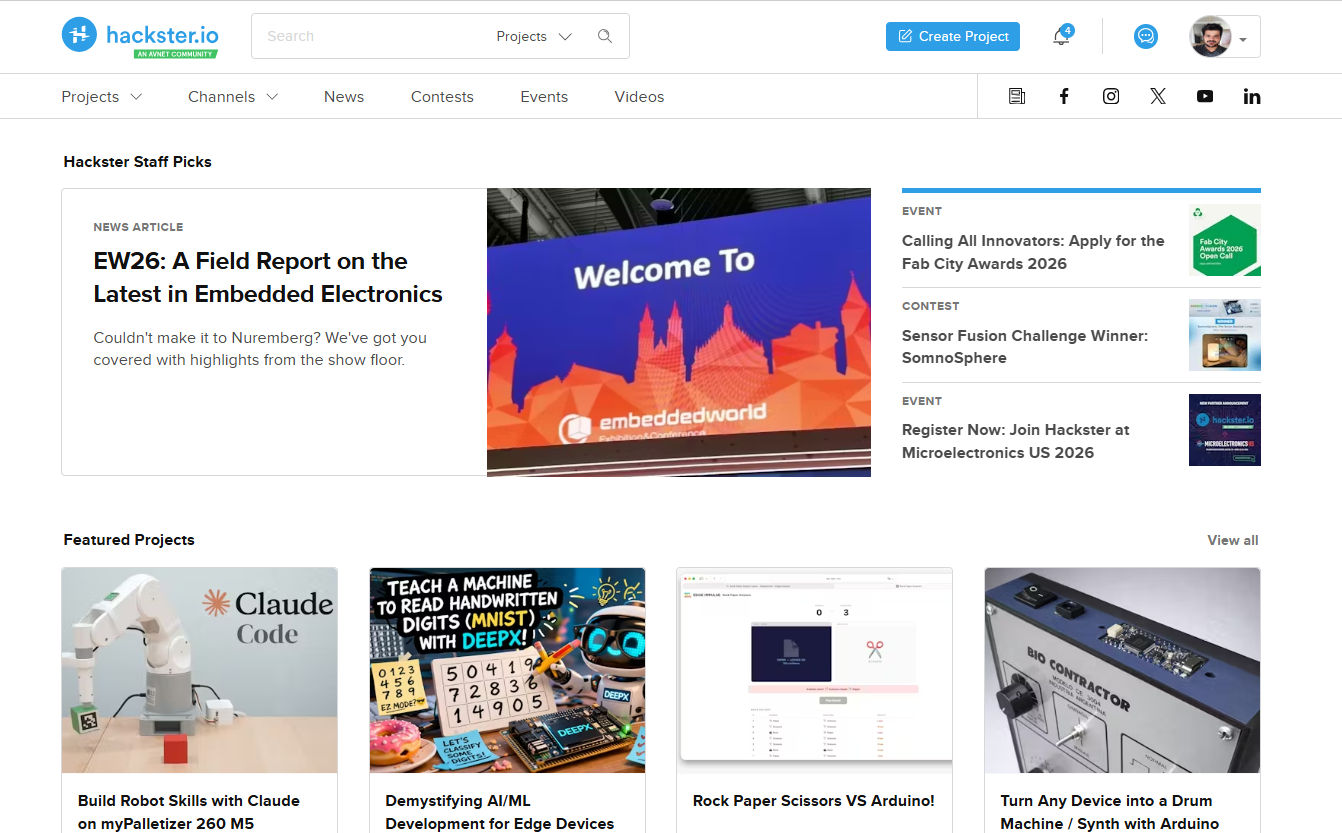Viewport: 1342px width, 833px height.
Task: Go to the Videos section
Action: (639, 97)
